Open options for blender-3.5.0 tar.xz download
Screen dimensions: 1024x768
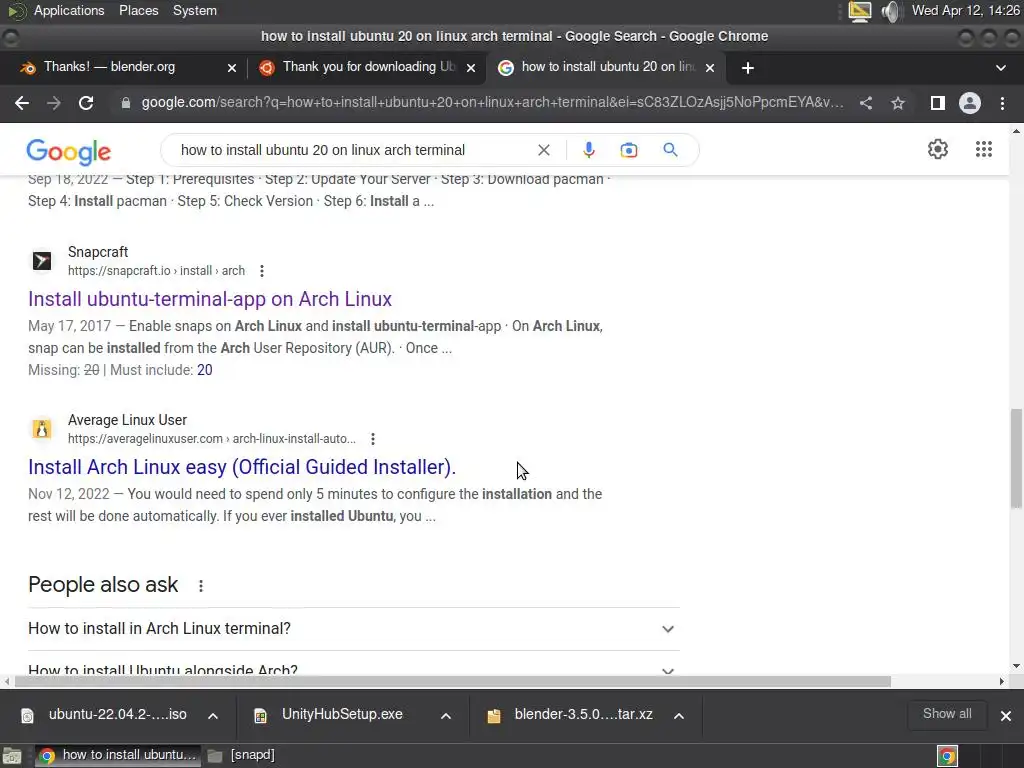click(679, 716)
